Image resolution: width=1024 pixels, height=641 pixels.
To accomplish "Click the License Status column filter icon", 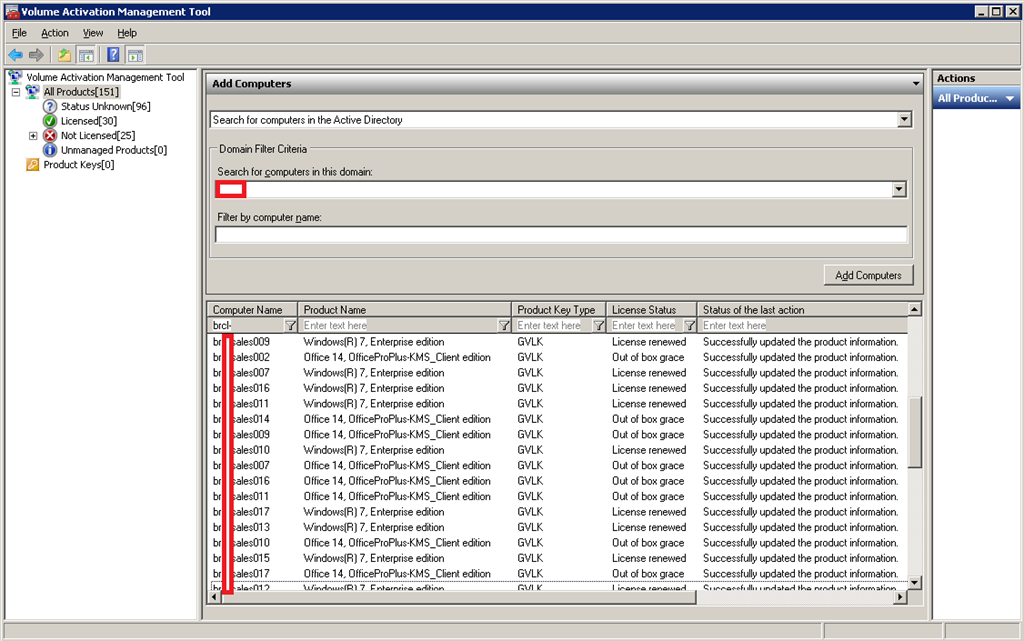I will tap(690, 326).
